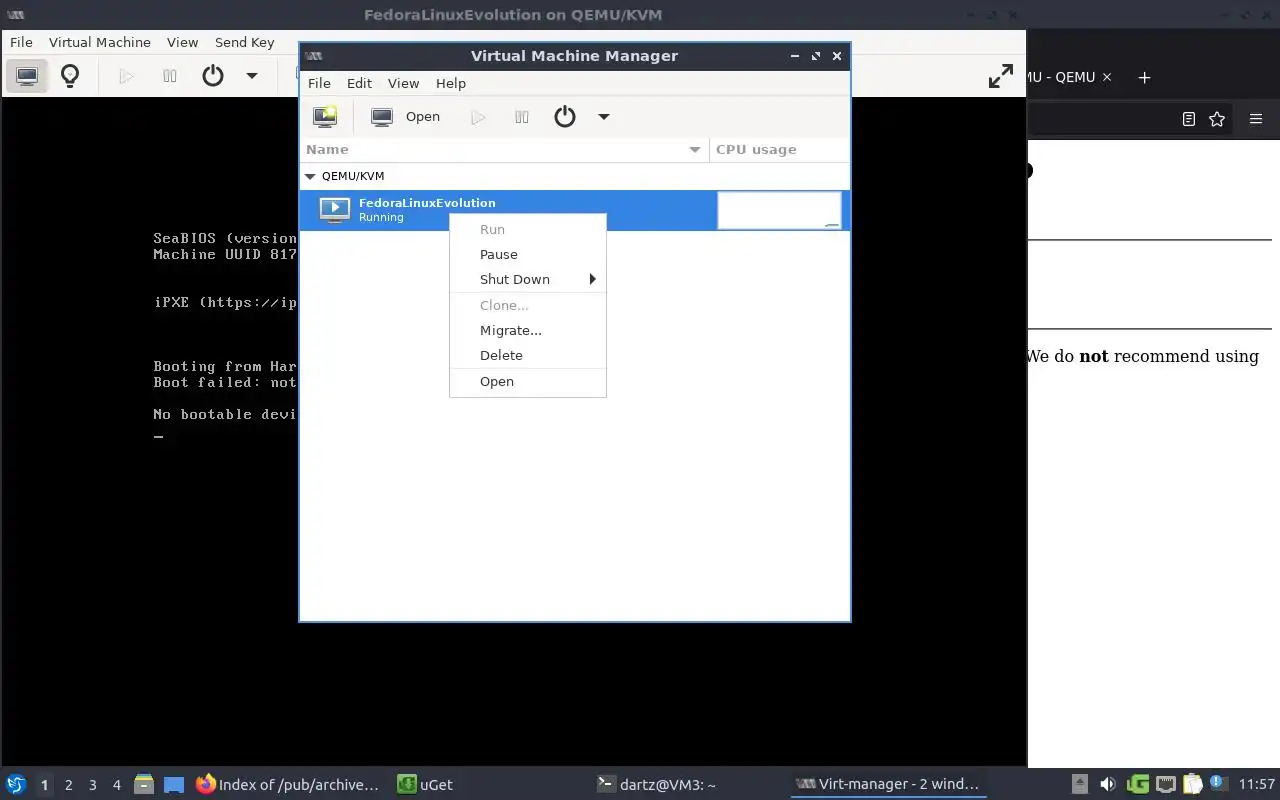This screenshot has width=1280, height=800.
Task: Open Help menu in Virtual Machine Manager
Action: click(451, 83)
